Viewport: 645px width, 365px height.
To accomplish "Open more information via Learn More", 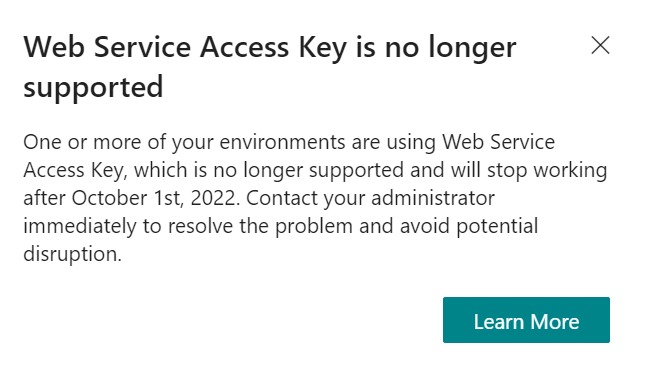I will coord(526,320).
